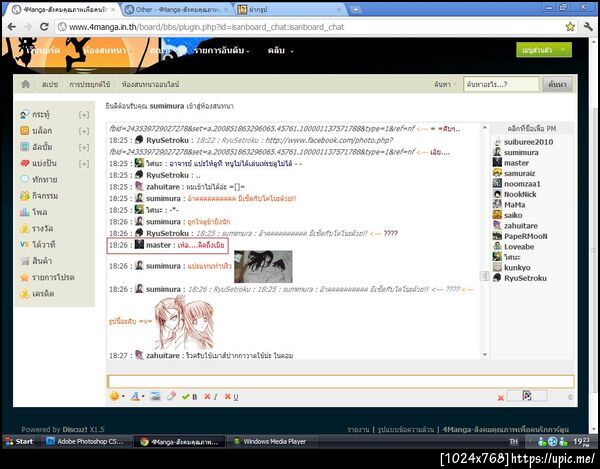Open the last top navigation dropdown item

280,50
